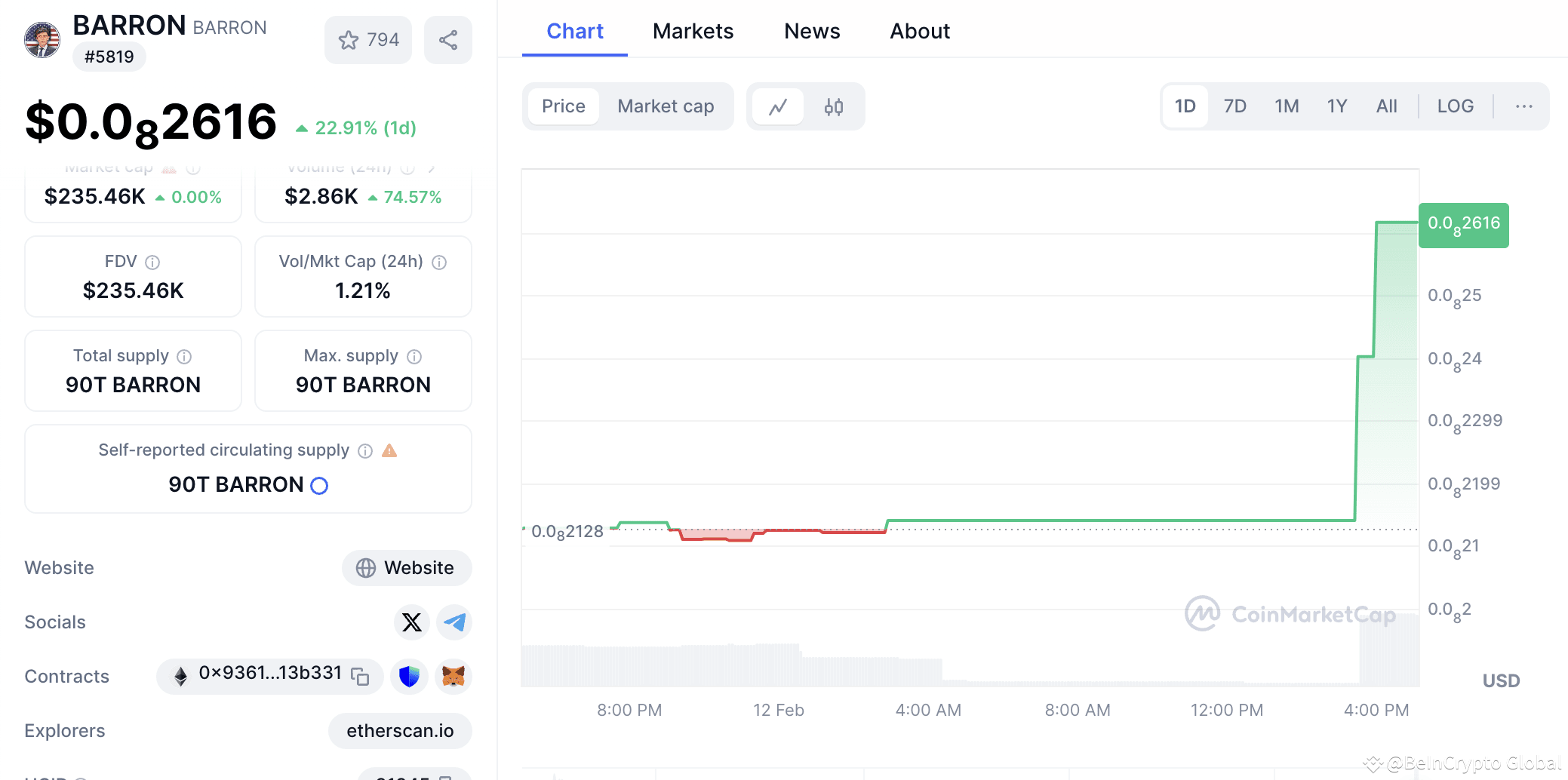The height and width of the screenshot is (780, 1568).
Task: Open the News tab
Action: [x=811, y=31]
